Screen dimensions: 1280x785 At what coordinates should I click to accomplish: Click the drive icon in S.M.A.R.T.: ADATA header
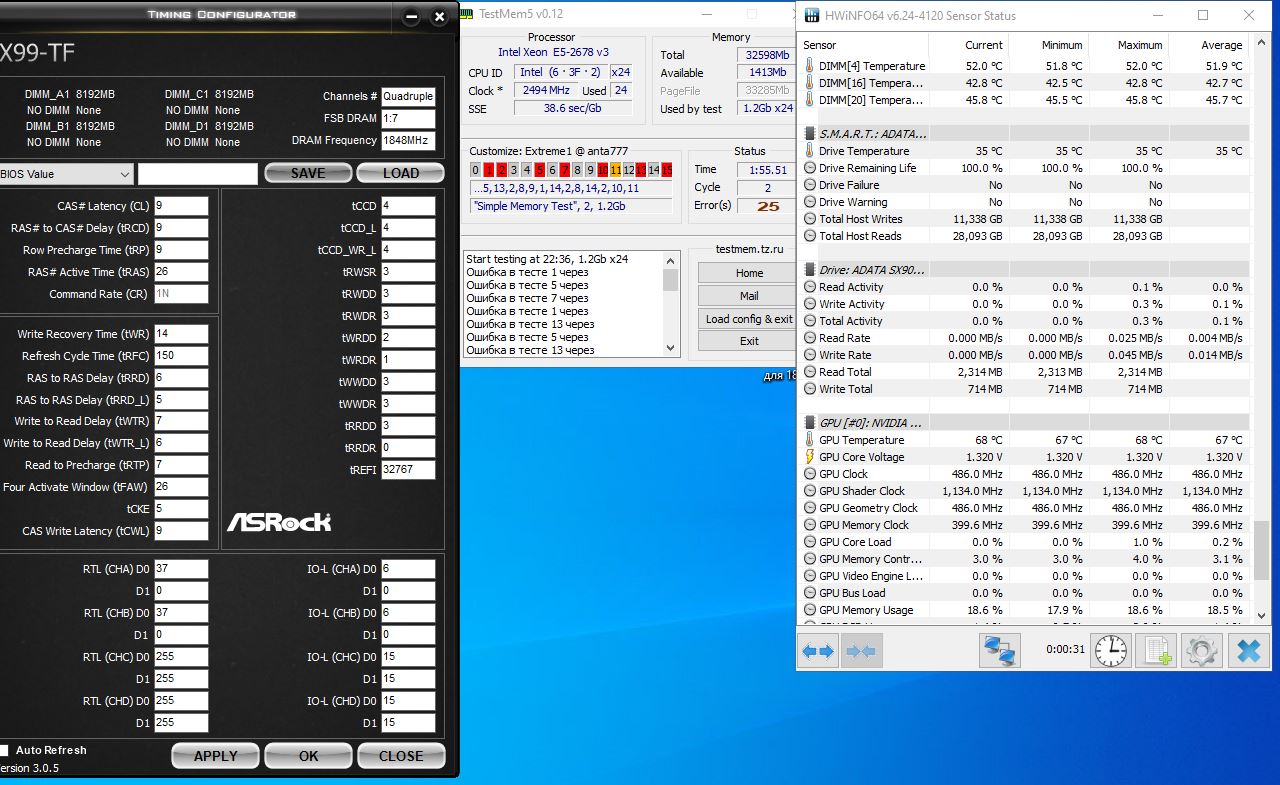[x=810, y=133]
